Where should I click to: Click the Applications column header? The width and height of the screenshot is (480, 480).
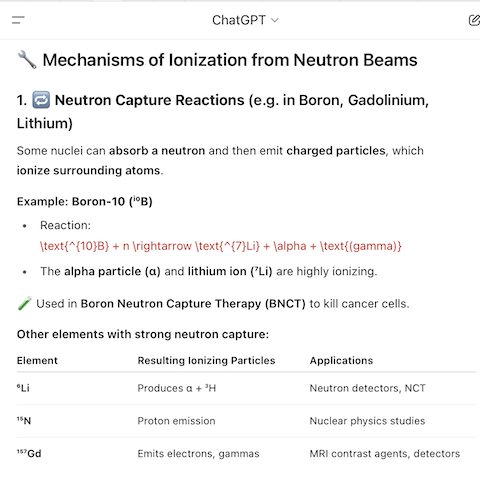tap(341, 360)
